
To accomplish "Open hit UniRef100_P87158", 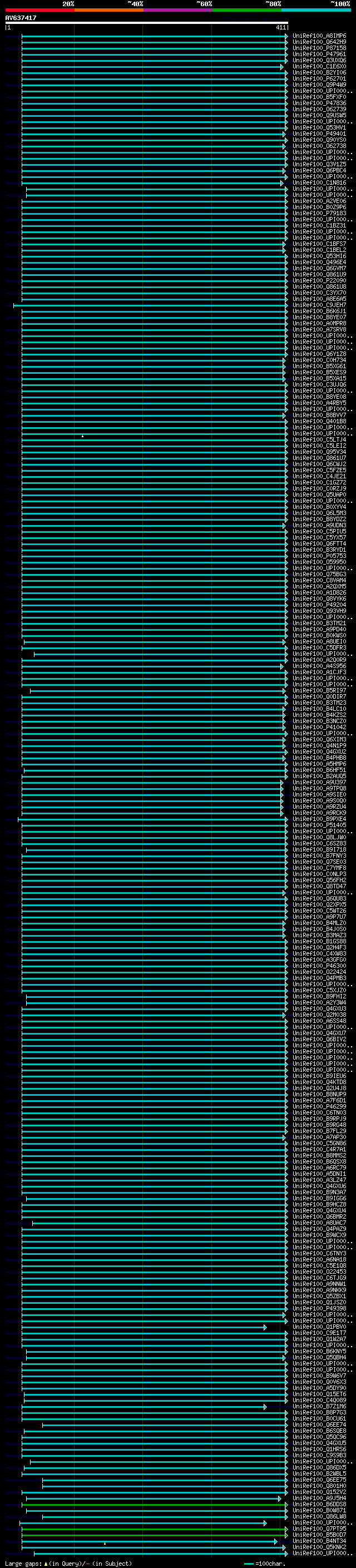I will pyautogui.click(x=319, y=48).
